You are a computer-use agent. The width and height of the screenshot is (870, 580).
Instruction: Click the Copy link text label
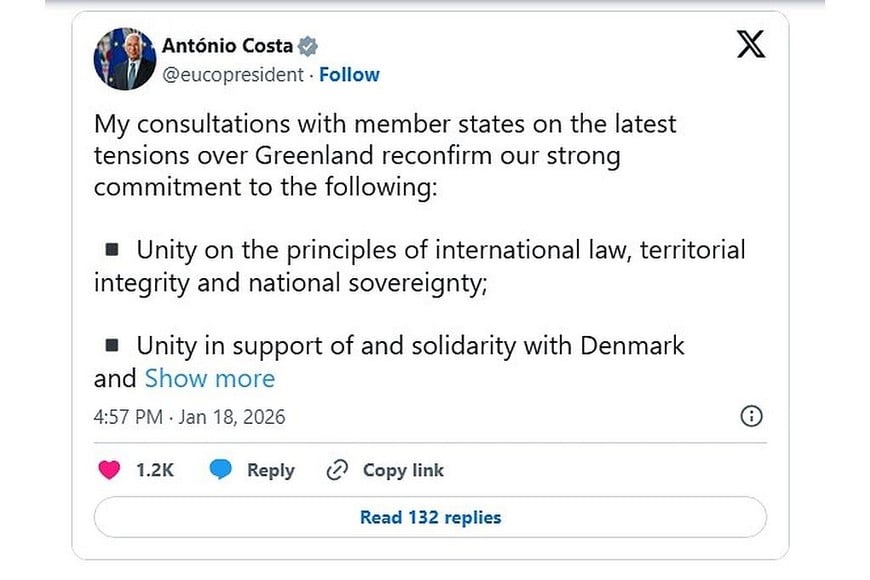point(403,470)
